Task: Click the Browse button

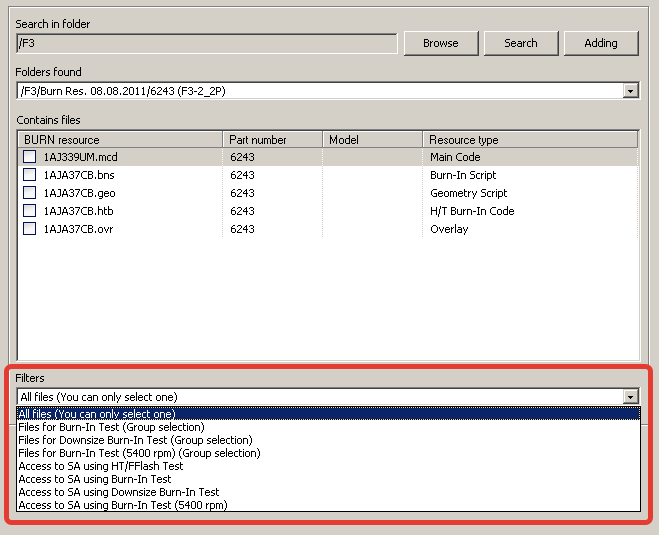Action: tap(440, 43)
